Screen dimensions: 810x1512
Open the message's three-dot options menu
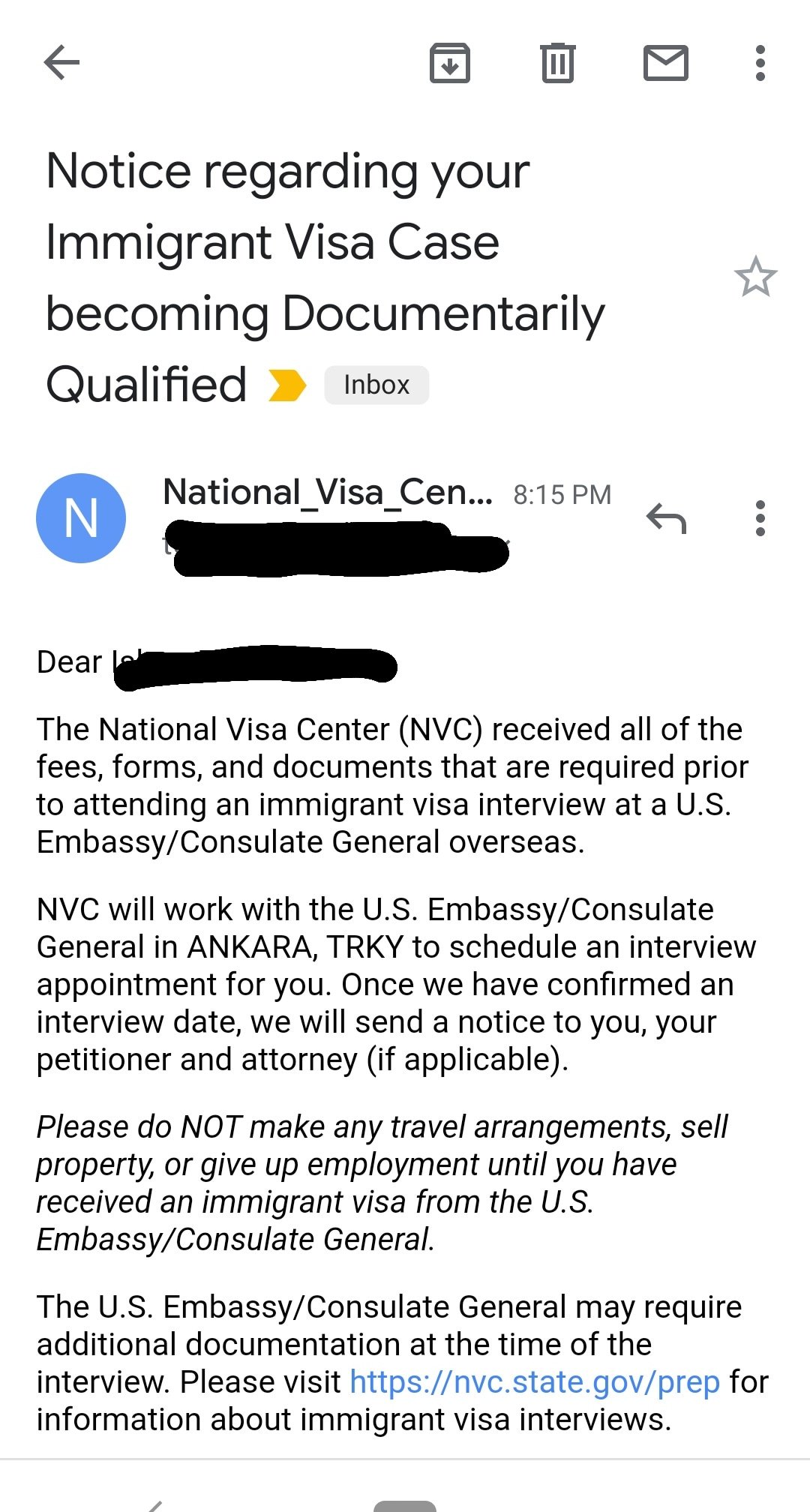click(x=760, y=518)
